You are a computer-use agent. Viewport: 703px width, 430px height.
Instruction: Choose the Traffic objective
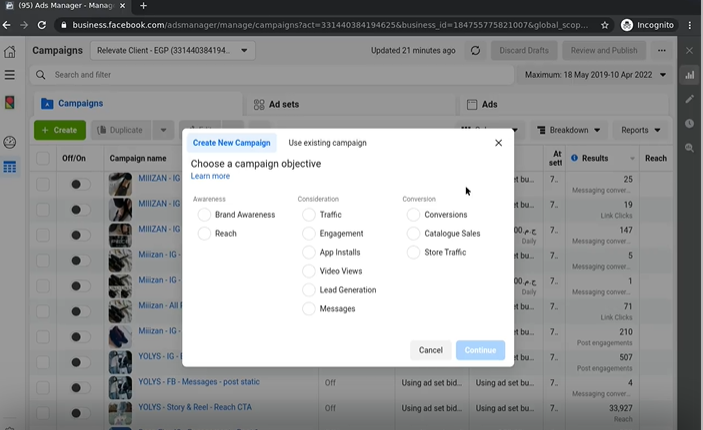(x=308, y=215)
